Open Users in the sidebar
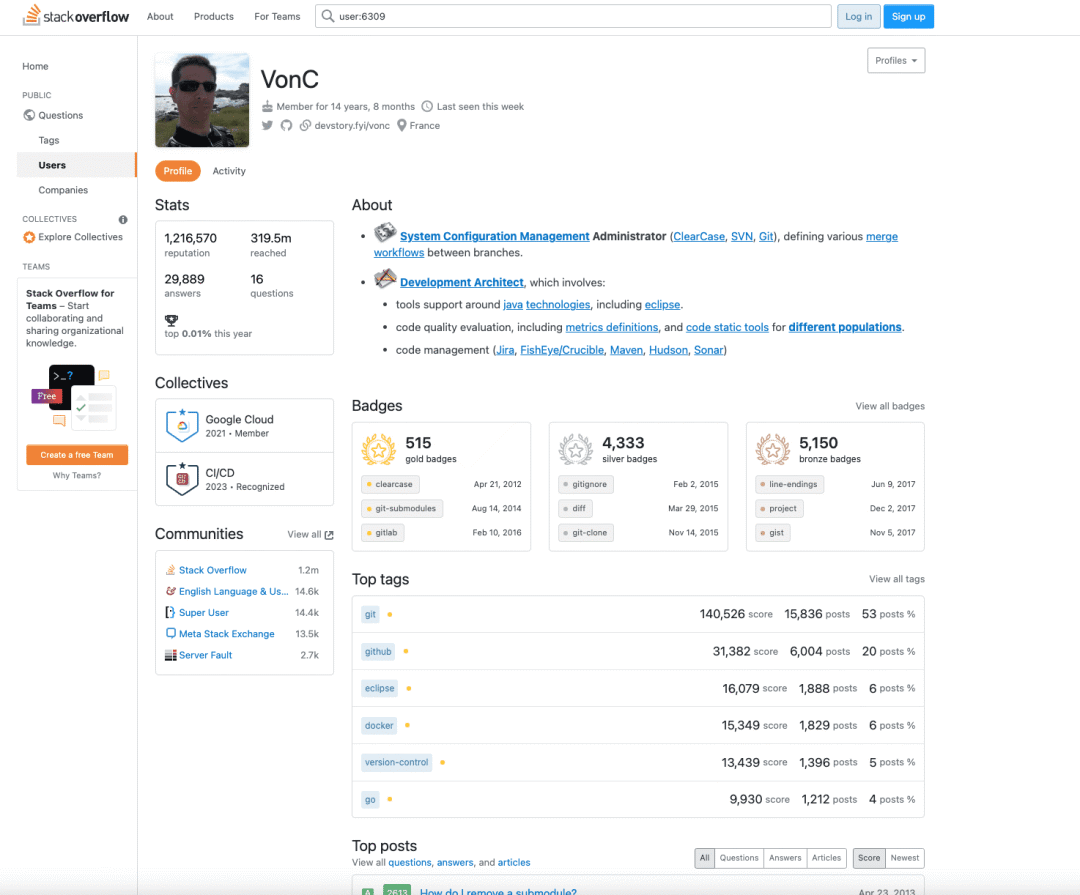Image resolution: width=1080 pixels, height=895 pixels. pos(76,165)
